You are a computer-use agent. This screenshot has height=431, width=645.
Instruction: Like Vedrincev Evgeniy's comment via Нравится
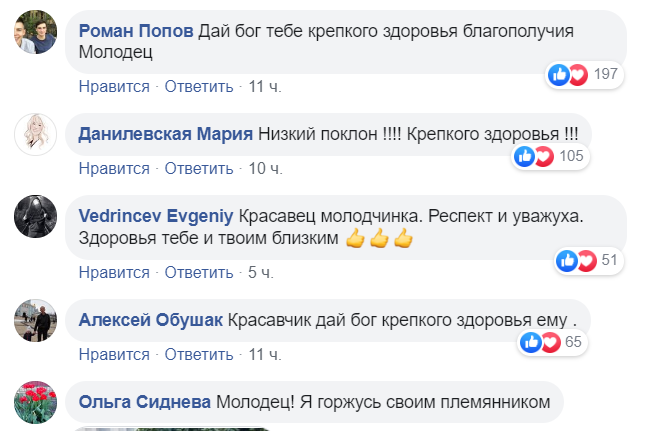pyautogui.click(x=114, y=271)
